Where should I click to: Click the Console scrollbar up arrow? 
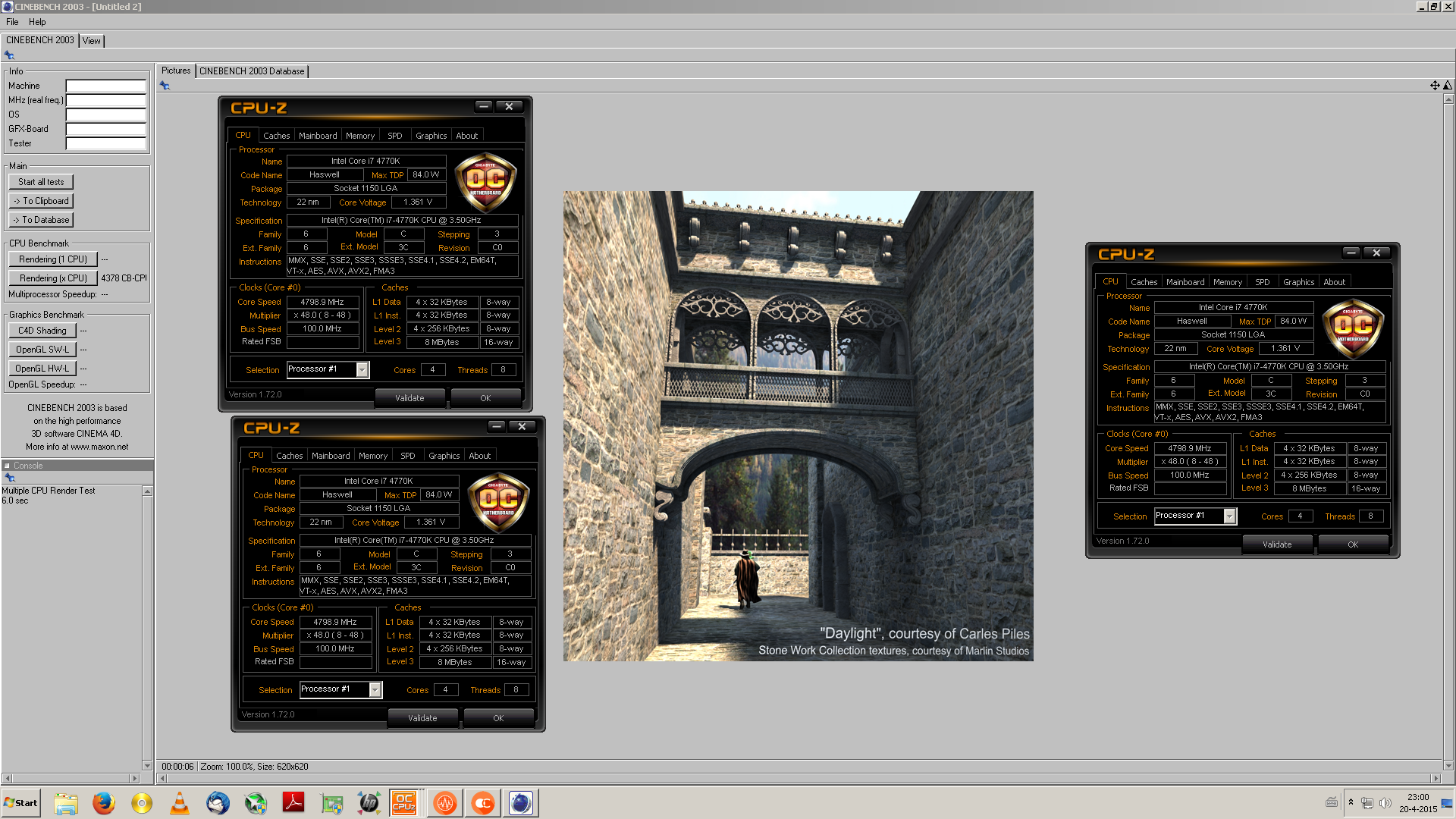(147, 491)
